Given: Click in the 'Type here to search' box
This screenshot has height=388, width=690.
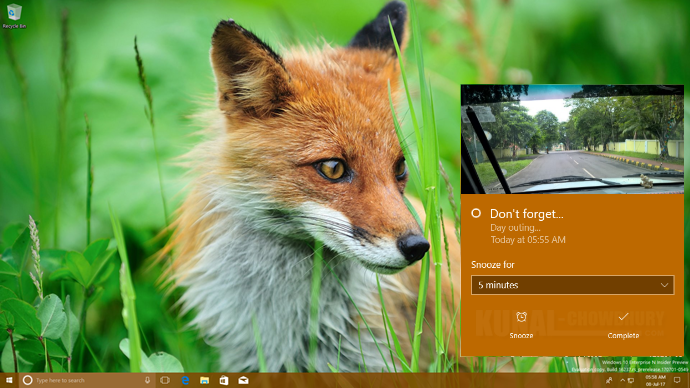Looking at the screenshot, I should click(87, 380).
